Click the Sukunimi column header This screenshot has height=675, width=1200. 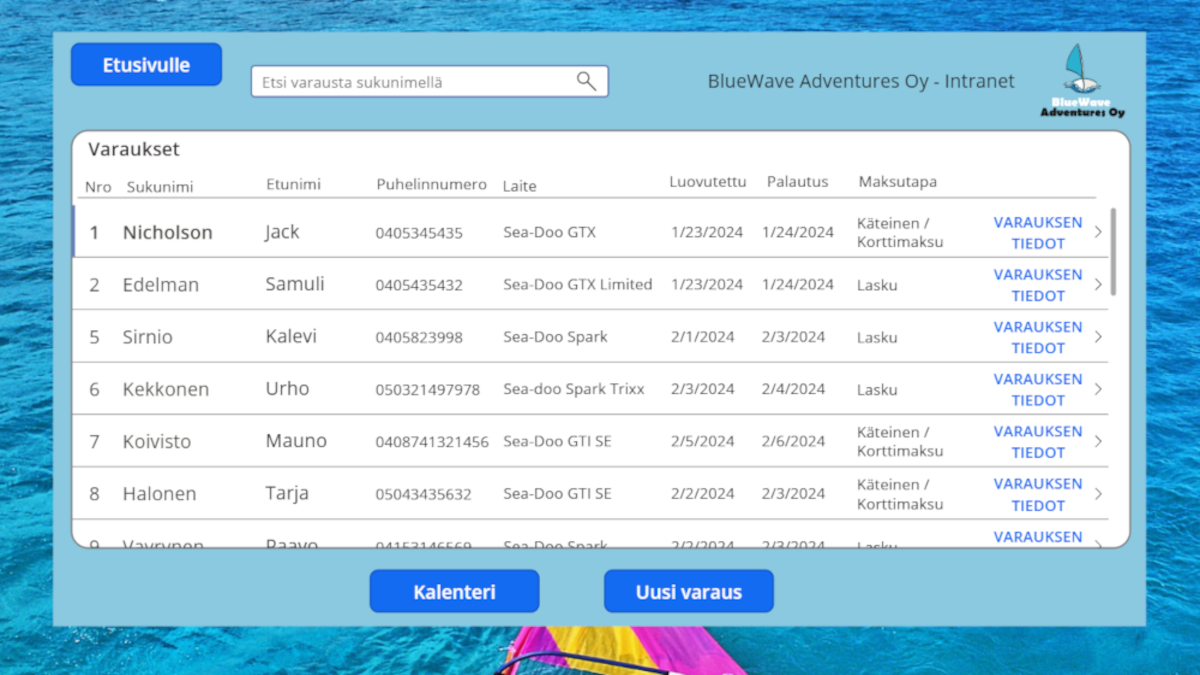[x=160, y=187]
